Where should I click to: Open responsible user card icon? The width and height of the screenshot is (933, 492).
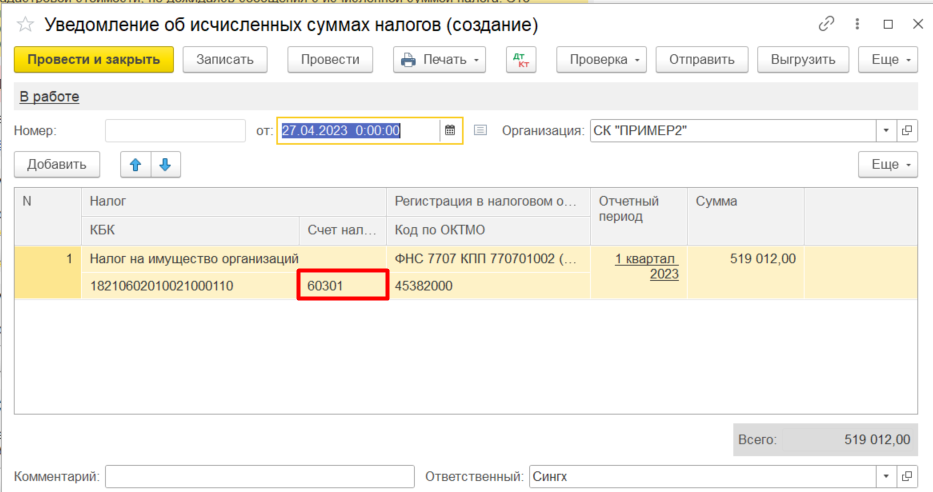(x=907, y=477)
